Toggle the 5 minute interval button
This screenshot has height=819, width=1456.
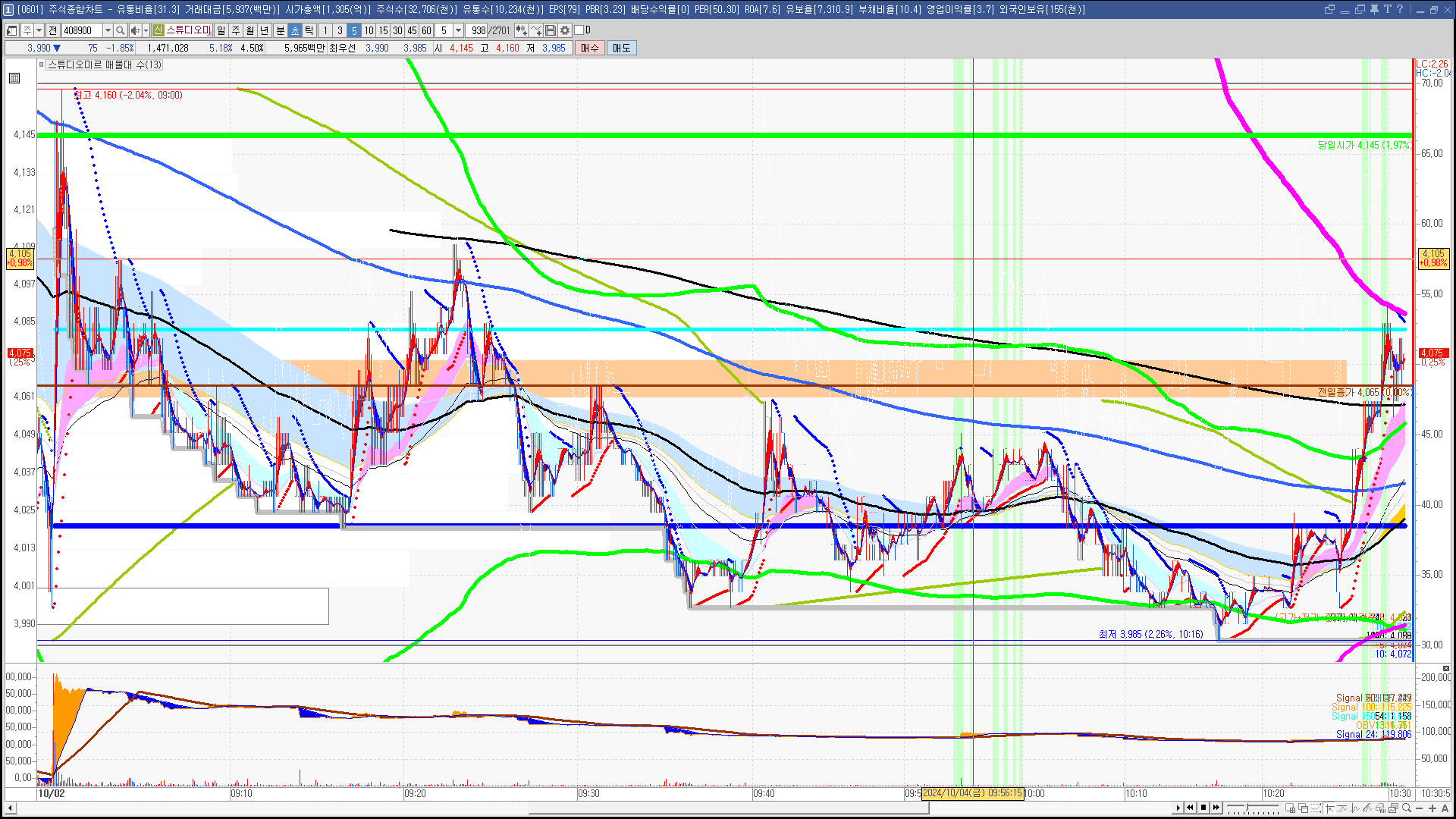pos(353,30)
